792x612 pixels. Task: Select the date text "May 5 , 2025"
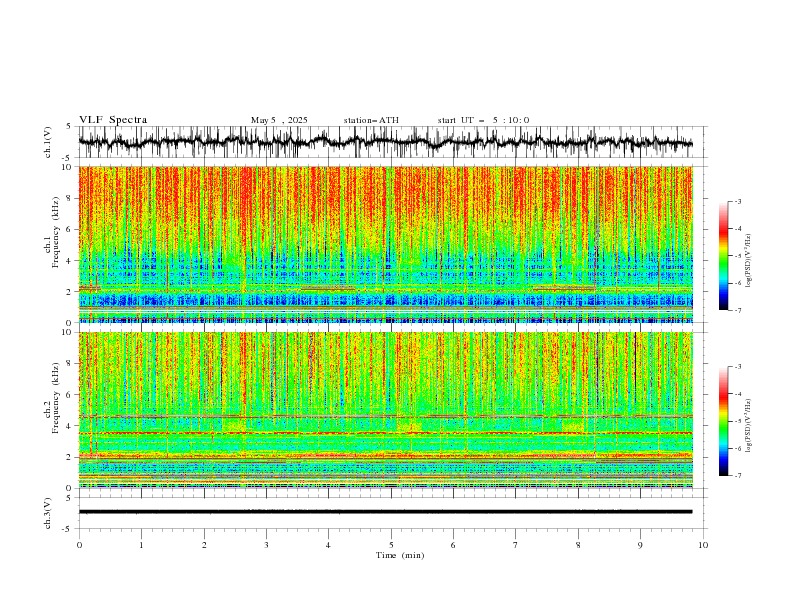[279, 120]
